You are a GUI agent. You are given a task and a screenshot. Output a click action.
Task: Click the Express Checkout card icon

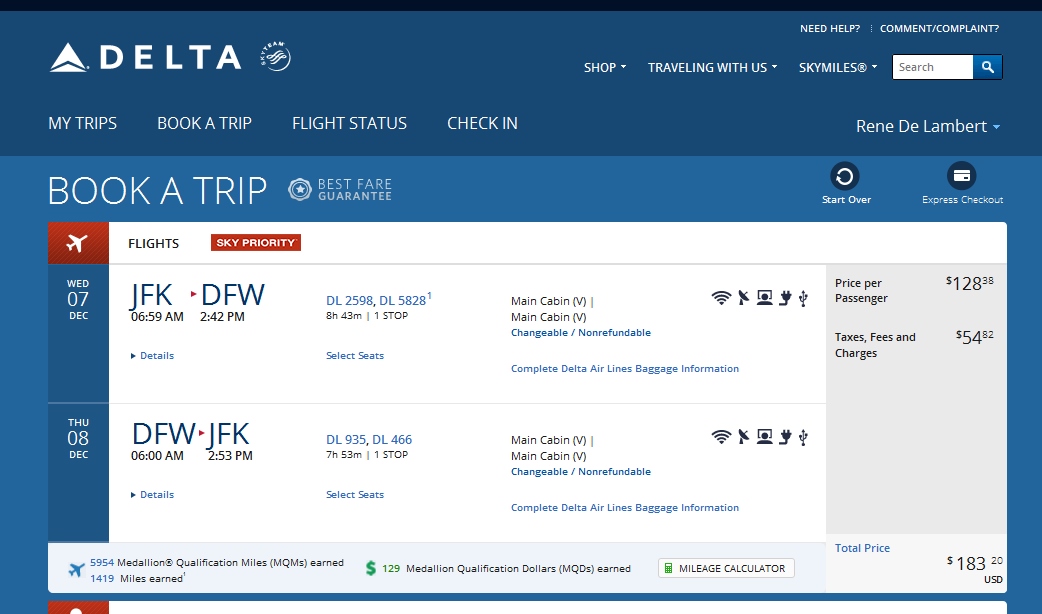click(962, 176)
